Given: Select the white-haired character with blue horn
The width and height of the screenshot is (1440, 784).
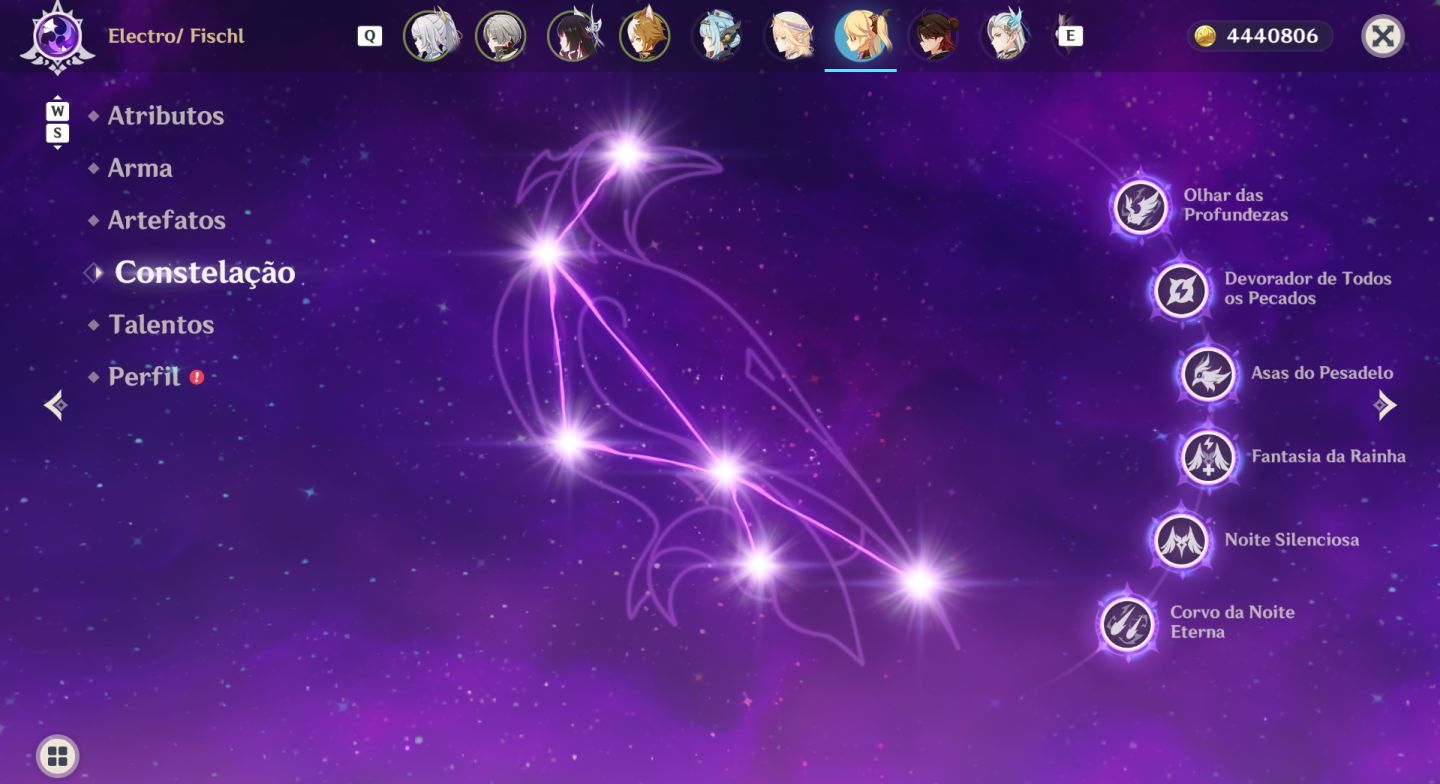Looking at the screenshot, I should point(1005,37).
